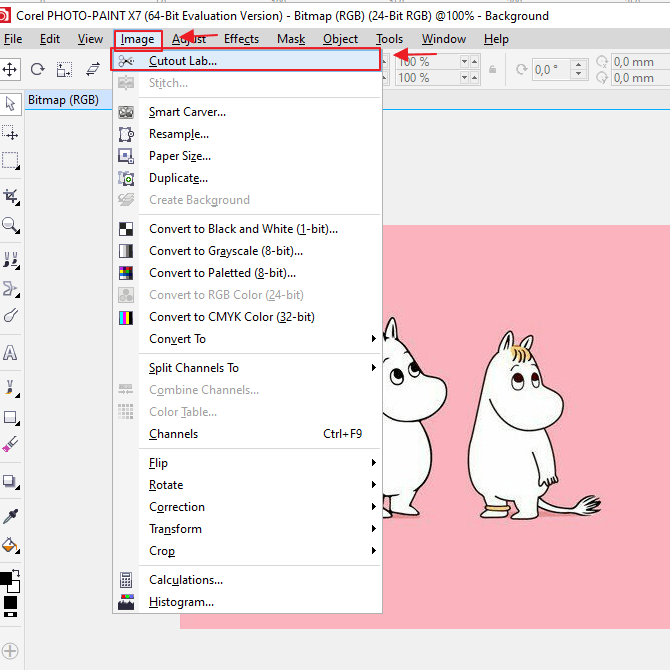Expand the Crop submenu

[246, 551]
